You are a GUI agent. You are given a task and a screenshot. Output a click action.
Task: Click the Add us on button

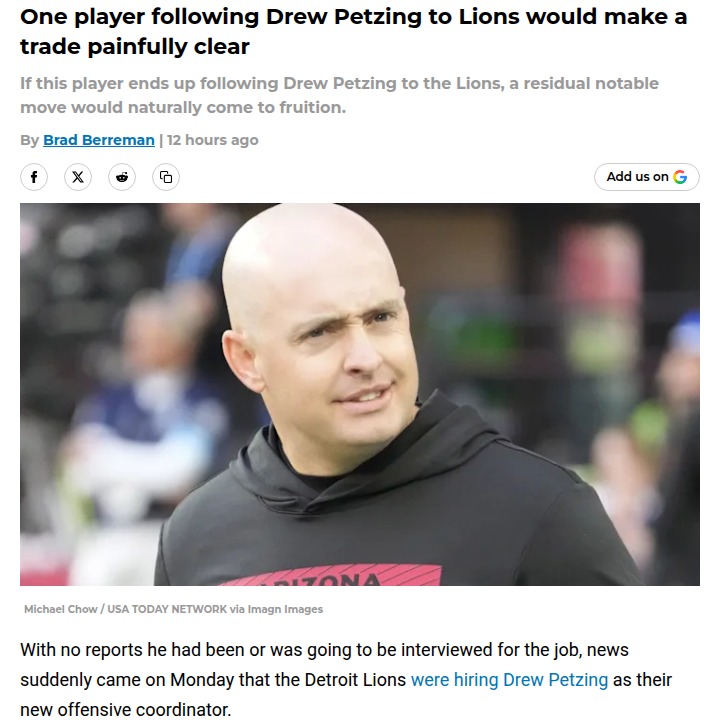click(647, 177)
